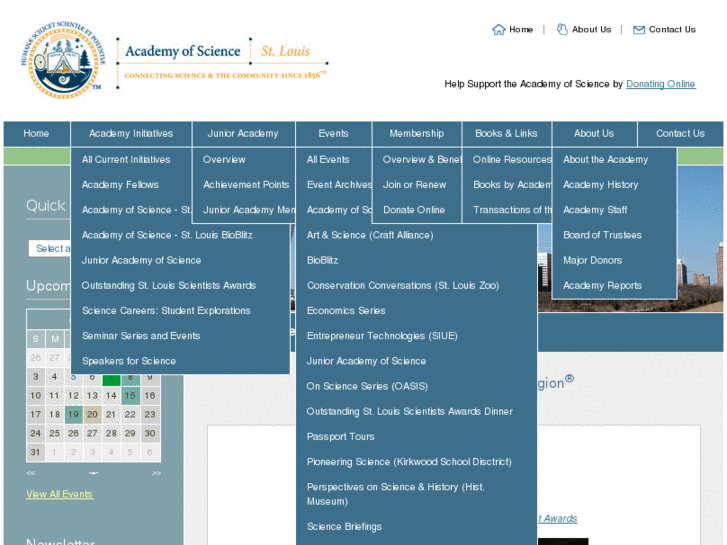Viewport: 727px width, 545px height.
Task: Select All Events menu entry
Action: (328, 160)
